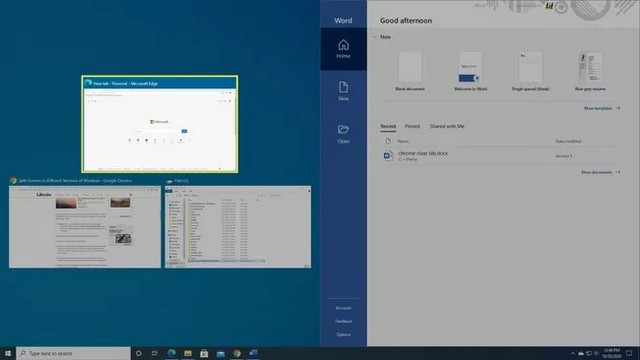
Task: Open Options in Word sidebar
Action: coord(343,334)
